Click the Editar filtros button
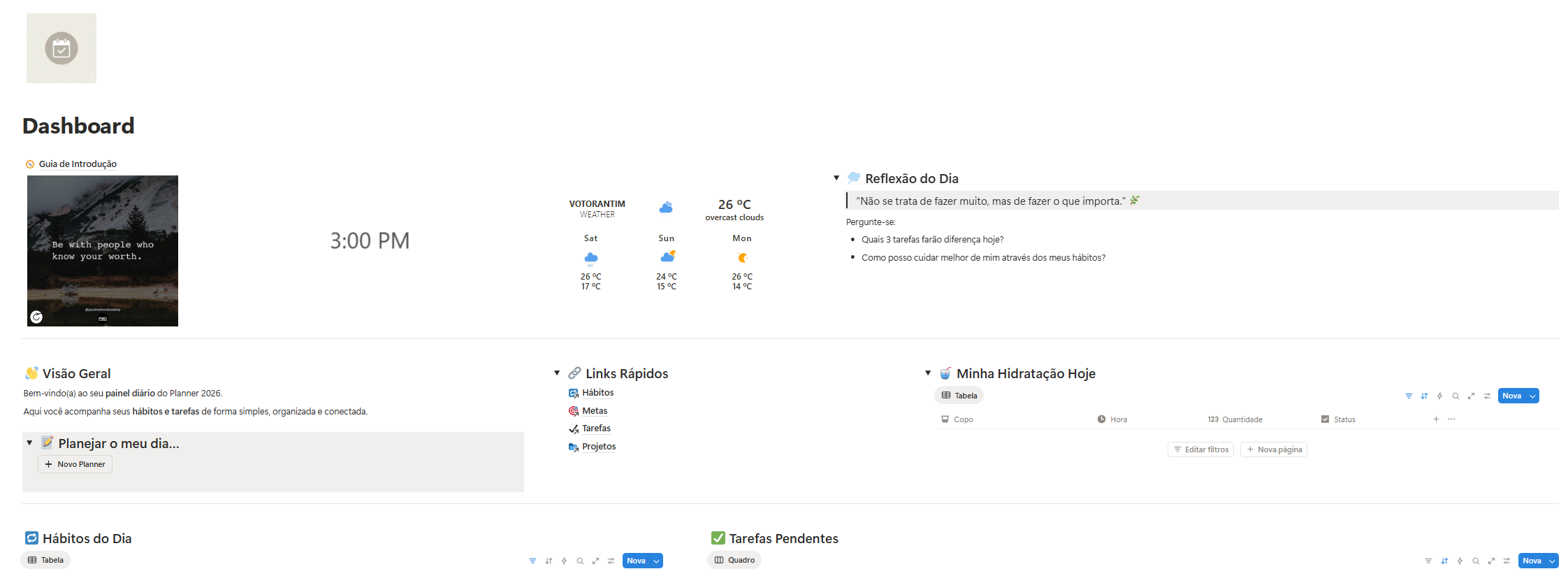1568x576 pixels. pos(1200,449)
